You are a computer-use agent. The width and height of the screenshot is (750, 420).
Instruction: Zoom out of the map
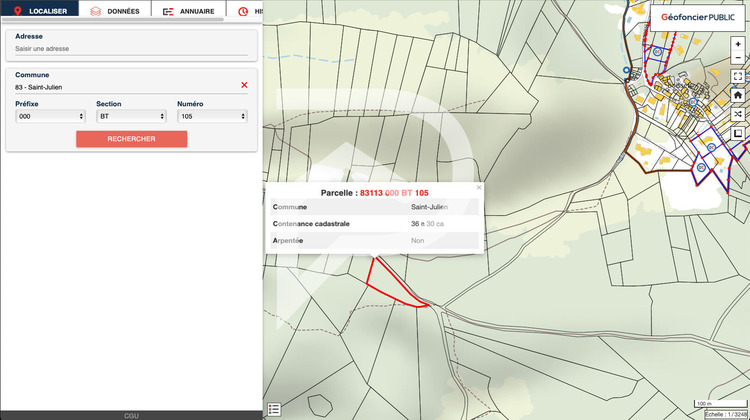point(738,57)
